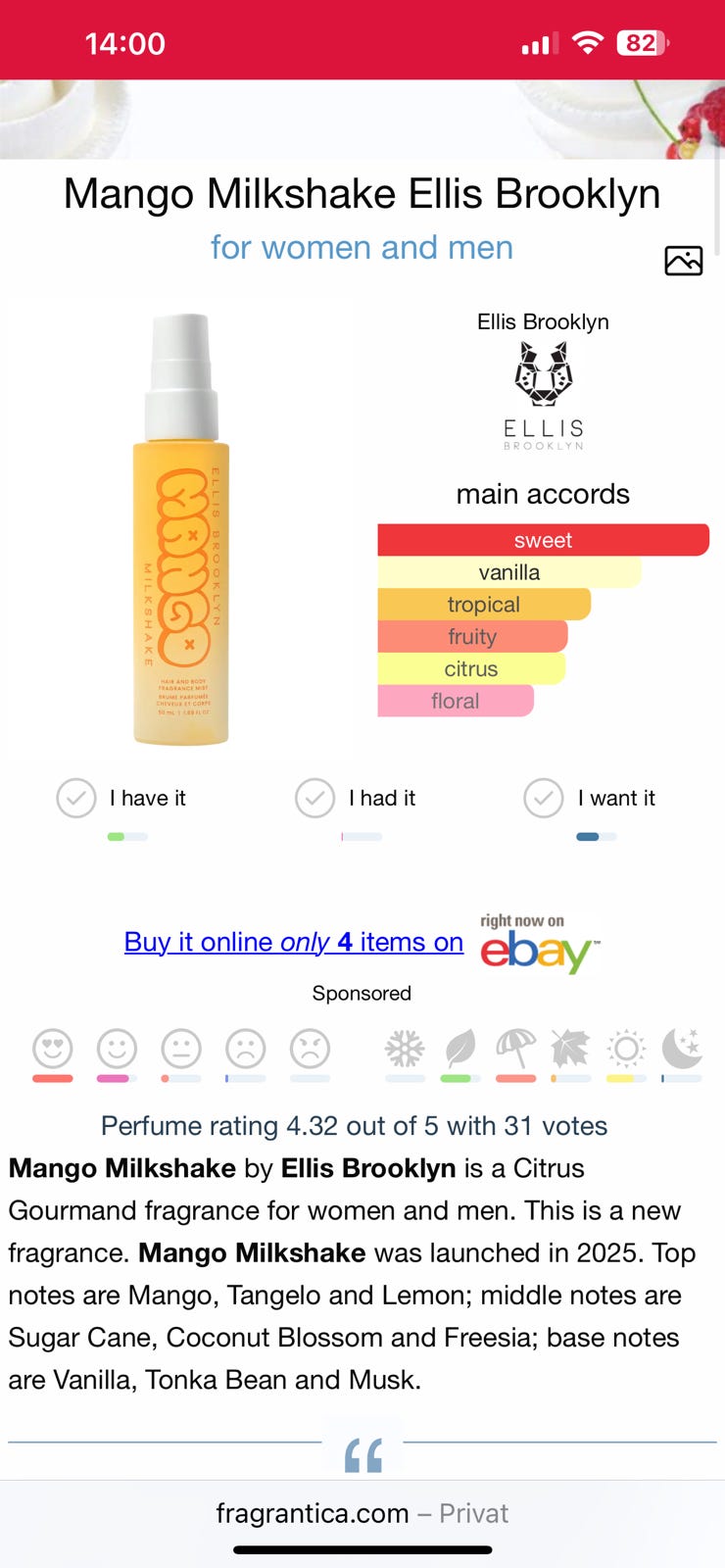Tap the like (smiling) rating face

coord(117,1049)
